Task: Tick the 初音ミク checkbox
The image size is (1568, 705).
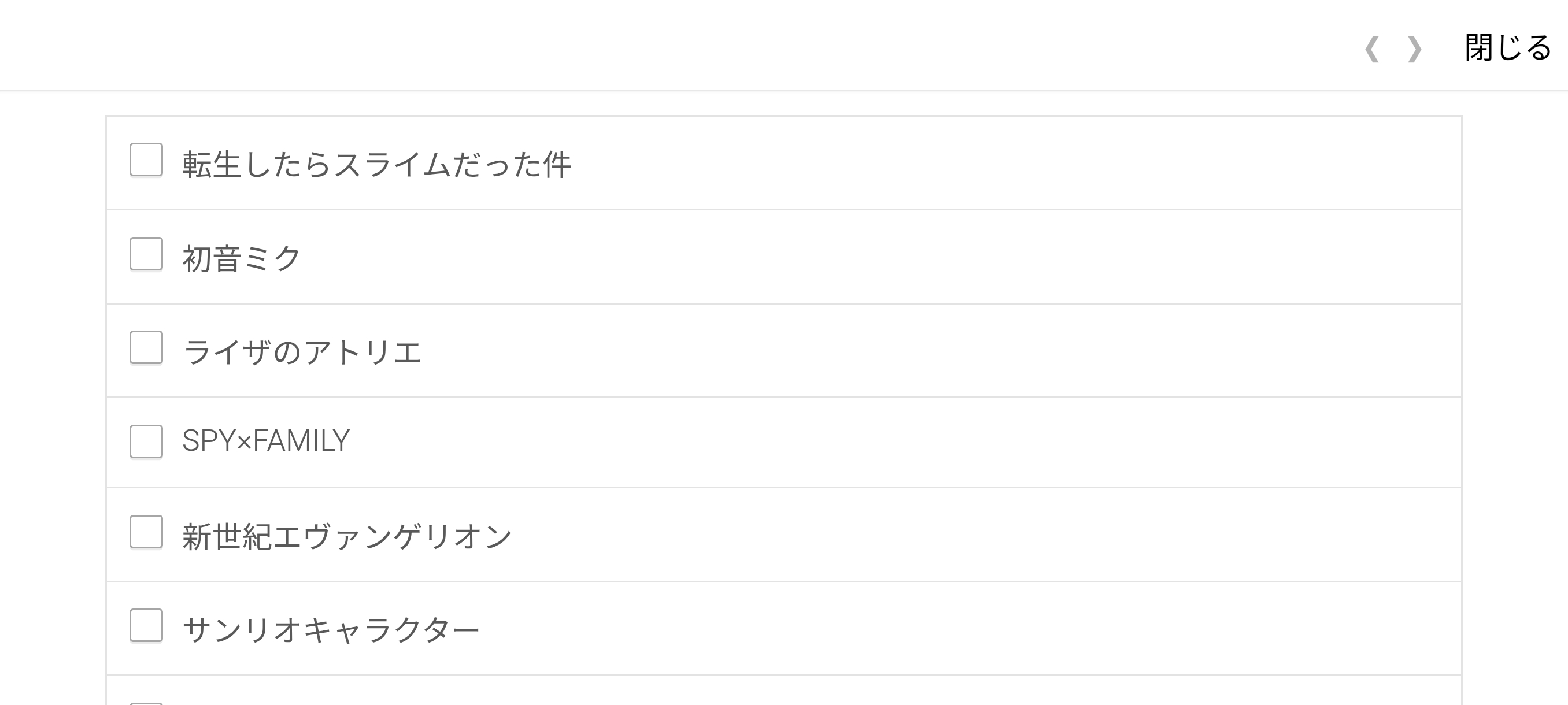Action: (146, 254)
